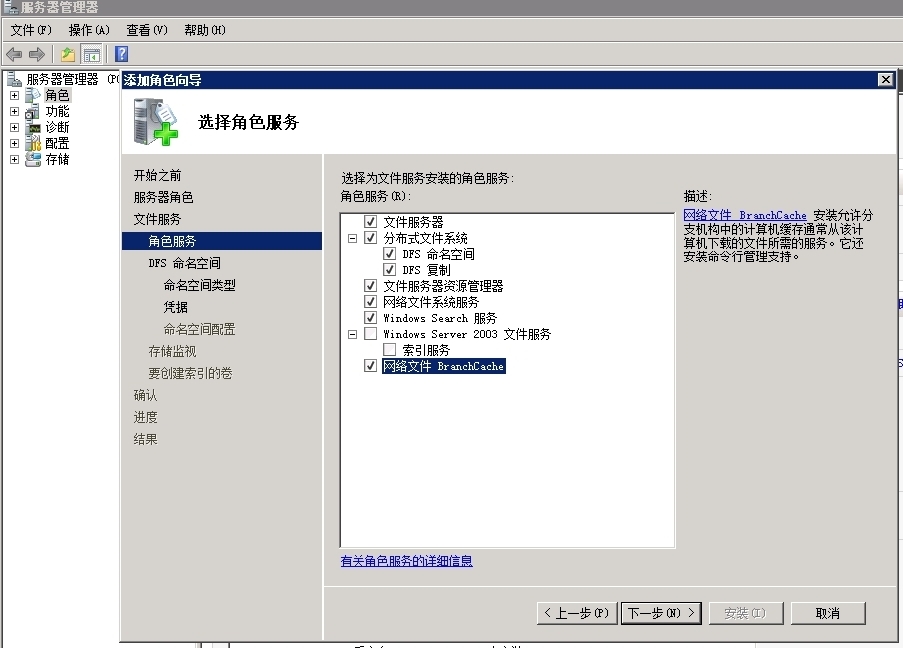Select the 分布式文件系统 label
The width and height of the screenshot is (903, 648).
click(425, 238)
